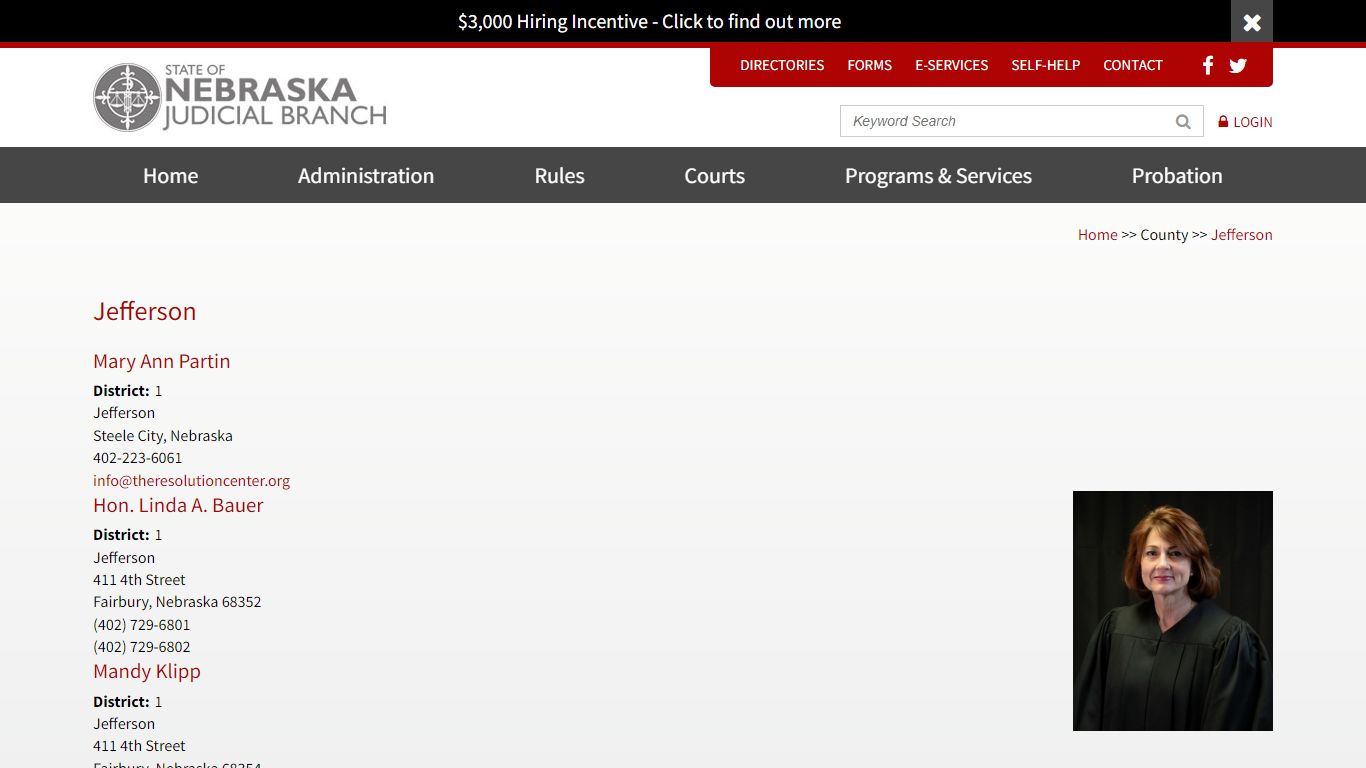Viewport: 1366px width, 768px height.
Task: Open the Administration navigation item
Action: pyautogui.click(x=366, y=175)
